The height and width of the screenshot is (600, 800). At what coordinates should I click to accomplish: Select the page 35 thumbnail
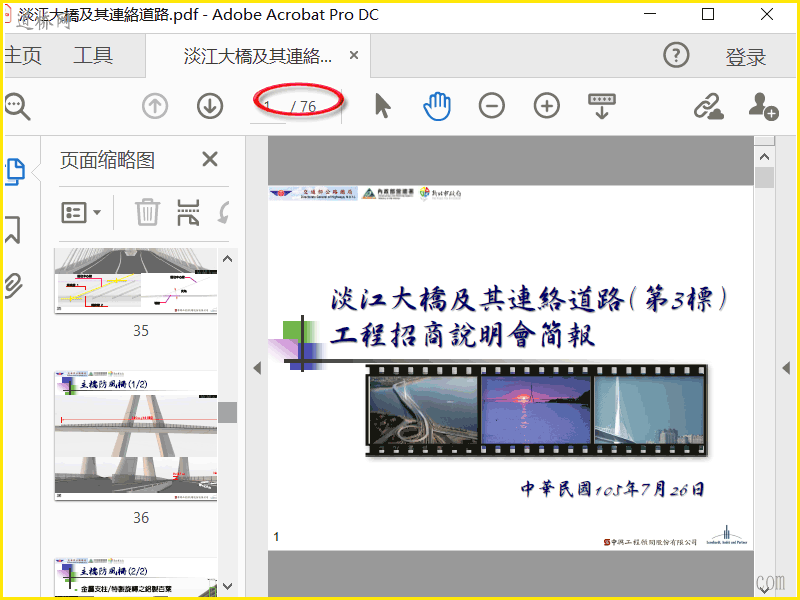[136, 281]
